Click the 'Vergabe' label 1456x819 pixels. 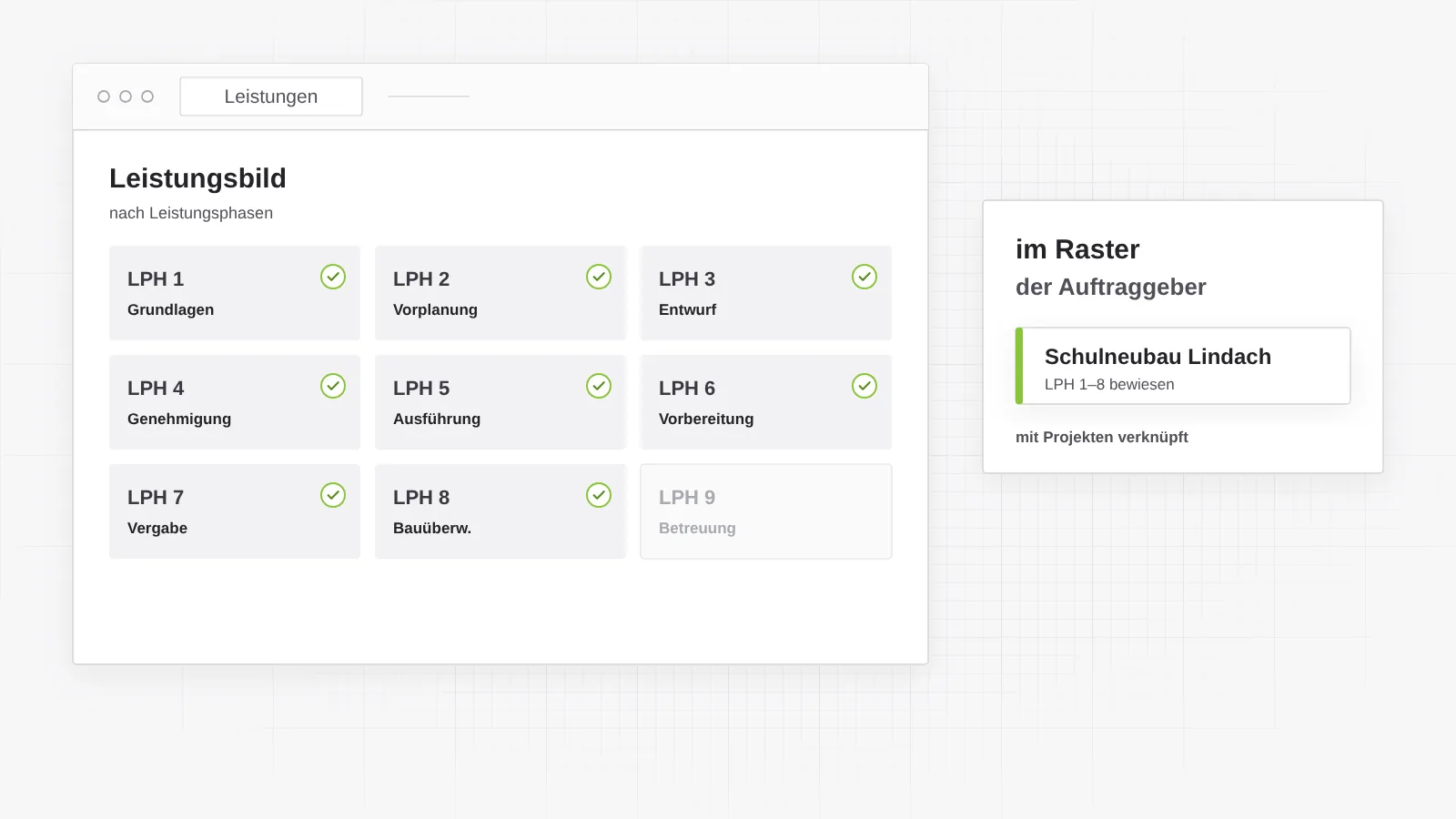tap(157, 528)
